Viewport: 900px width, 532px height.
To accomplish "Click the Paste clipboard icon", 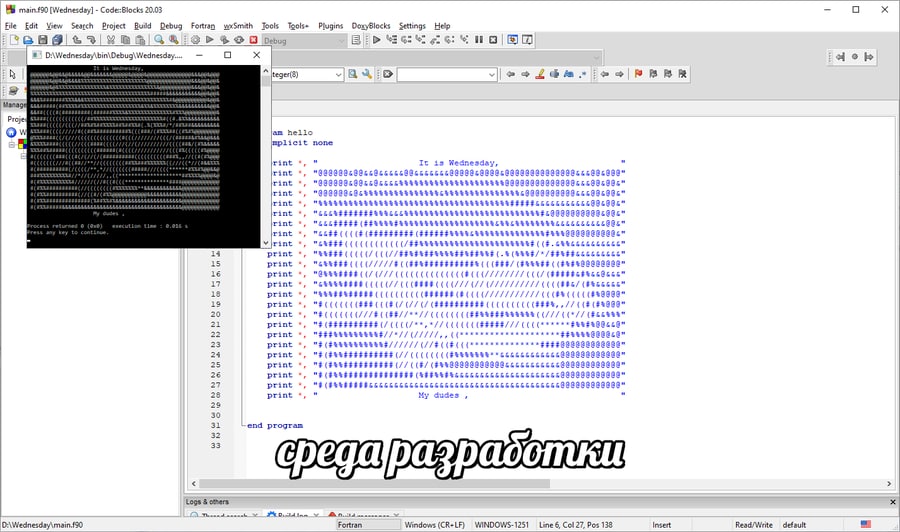I will coord(139,40).
